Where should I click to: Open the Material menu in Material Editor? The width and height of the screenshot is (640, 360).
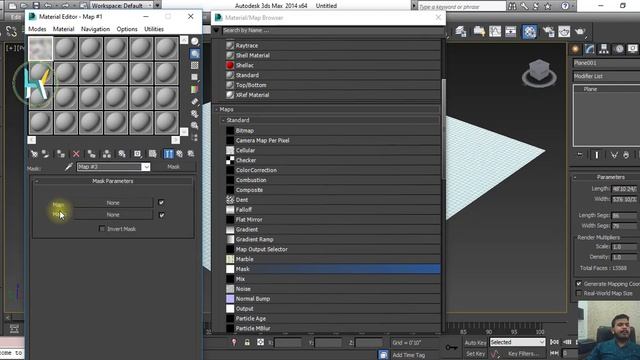63,29
